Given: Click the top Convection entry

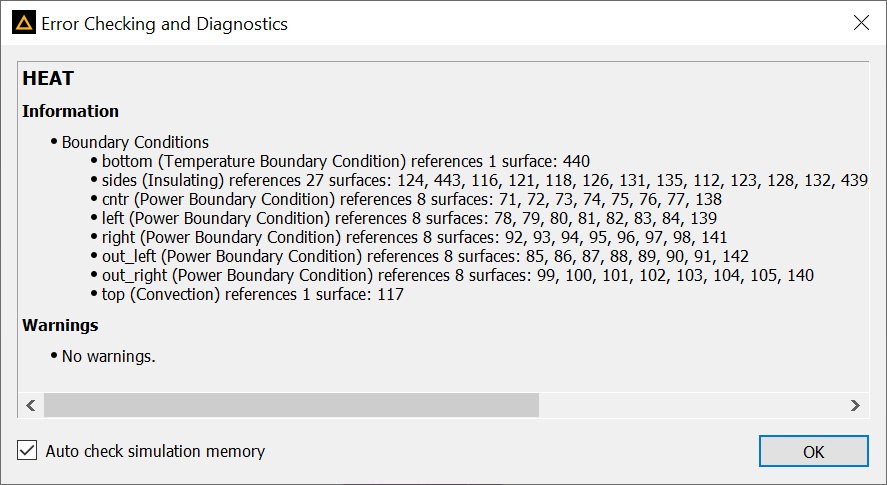Looking at the screenshot, I should point(253,294).
